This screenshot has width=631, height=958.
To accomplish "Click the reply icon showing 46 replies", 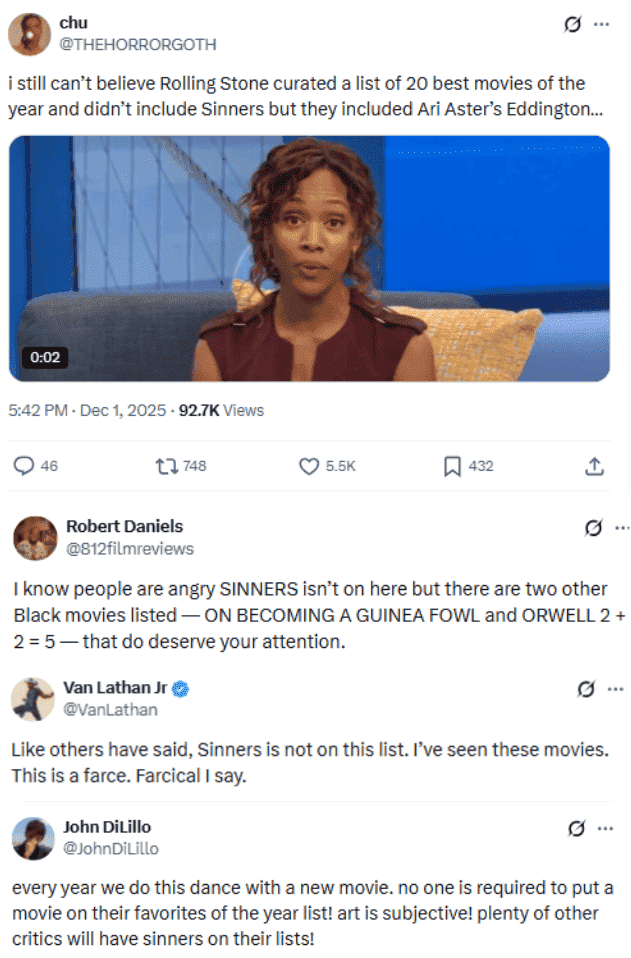I will (24, 466).
